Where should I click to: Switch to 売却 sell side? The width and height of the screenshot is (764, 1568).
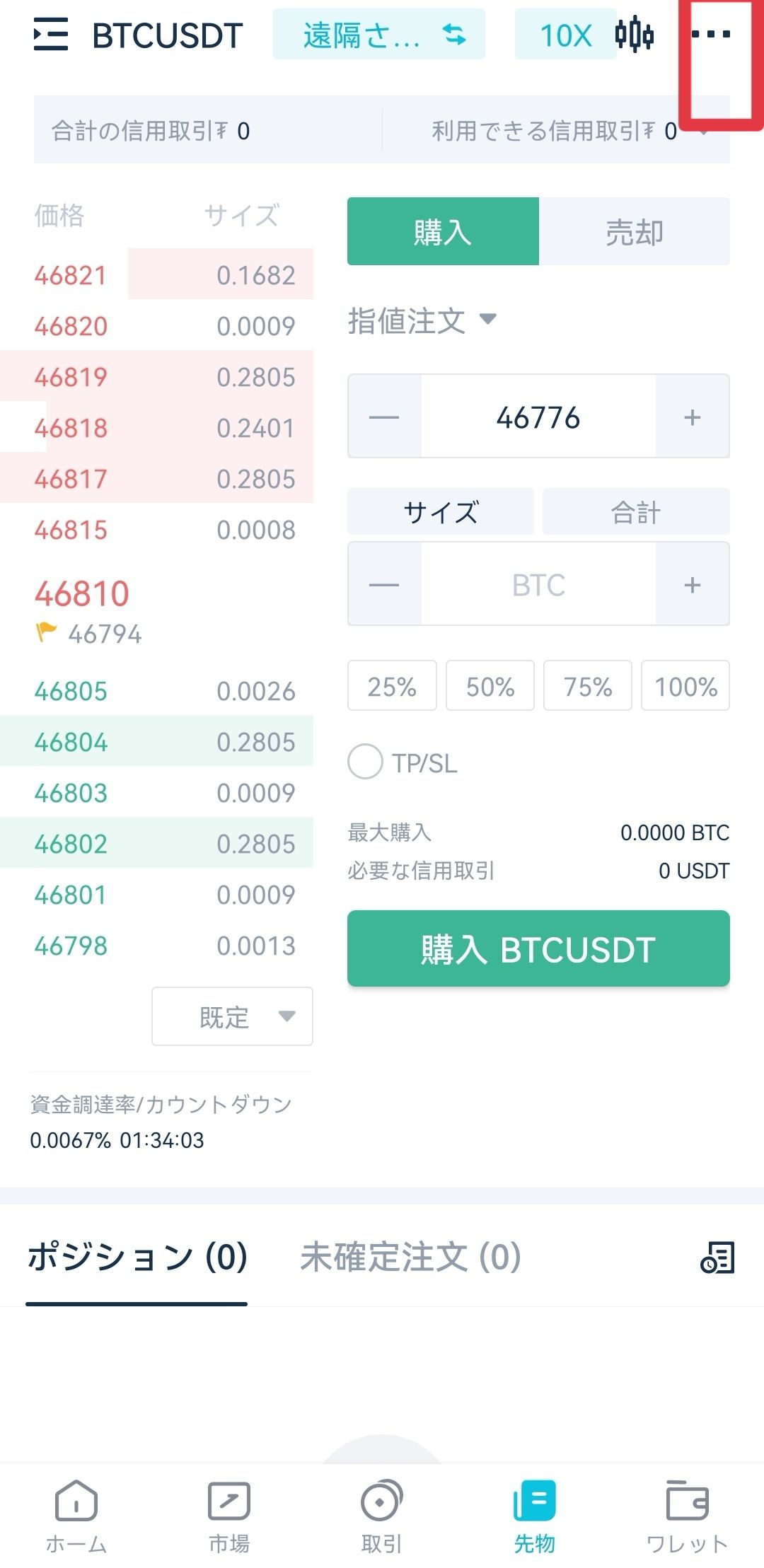[x=635, y=232]
